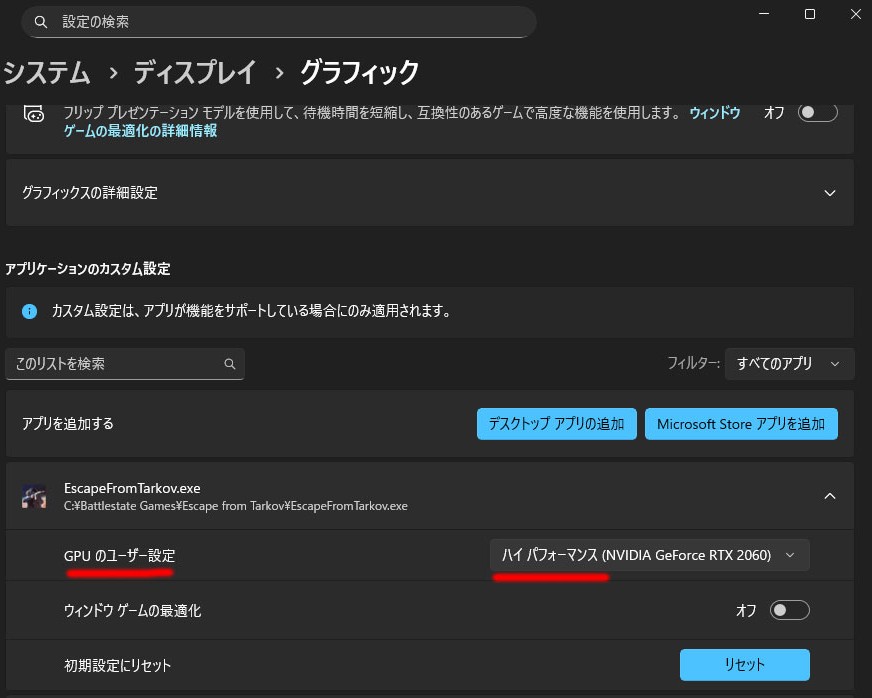Image resolution: width=872 pixels, height=698 pixels.
Task: Expand グラフィックスの詳細設定 section
Action: click(829, 193)
